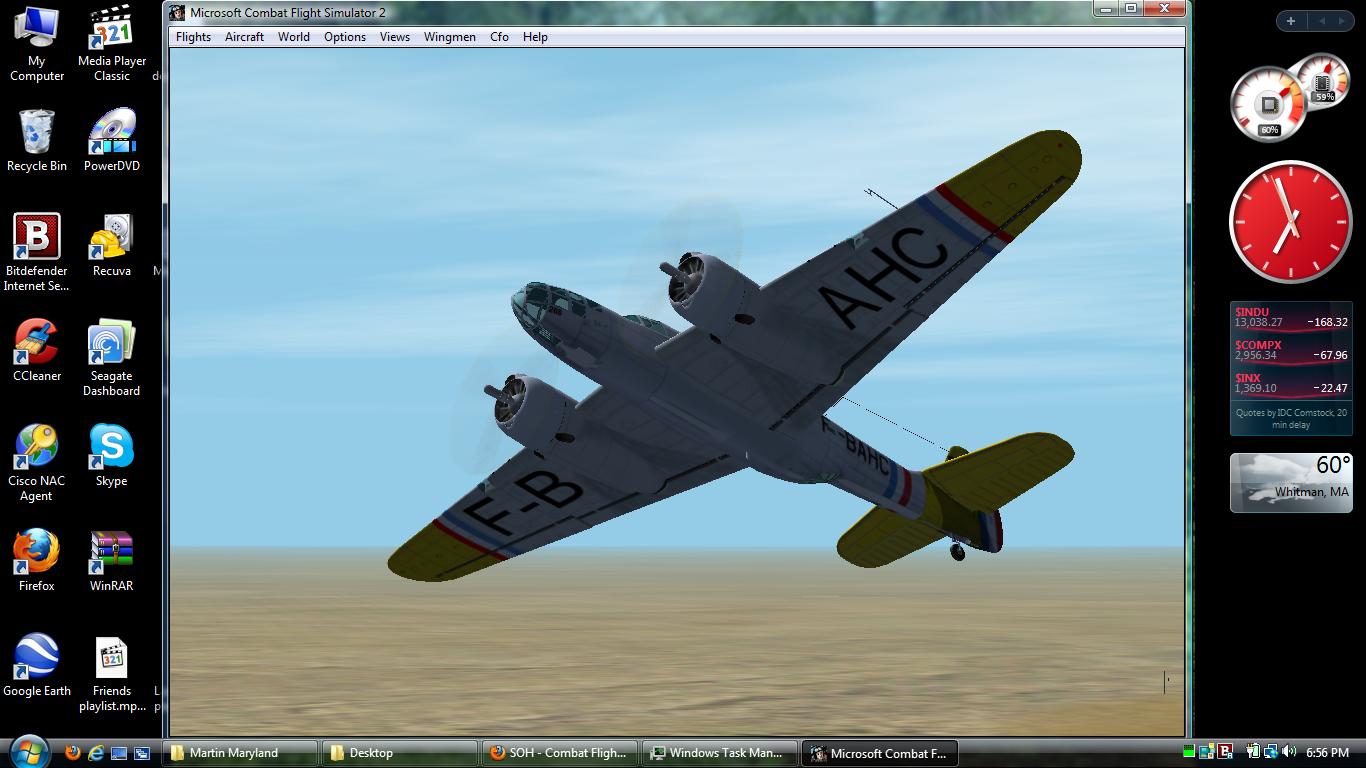Viewport: 1366px width, 768px height.
Task: Select the CCleaner desktop shortcut
Action: pos(37,350)
